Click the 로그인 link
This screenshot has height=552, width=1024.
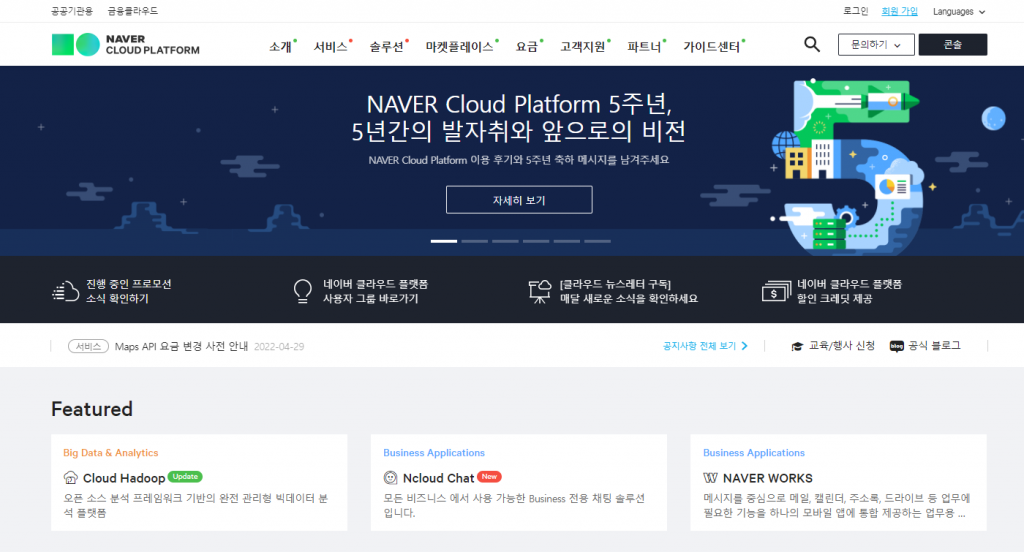856,11
